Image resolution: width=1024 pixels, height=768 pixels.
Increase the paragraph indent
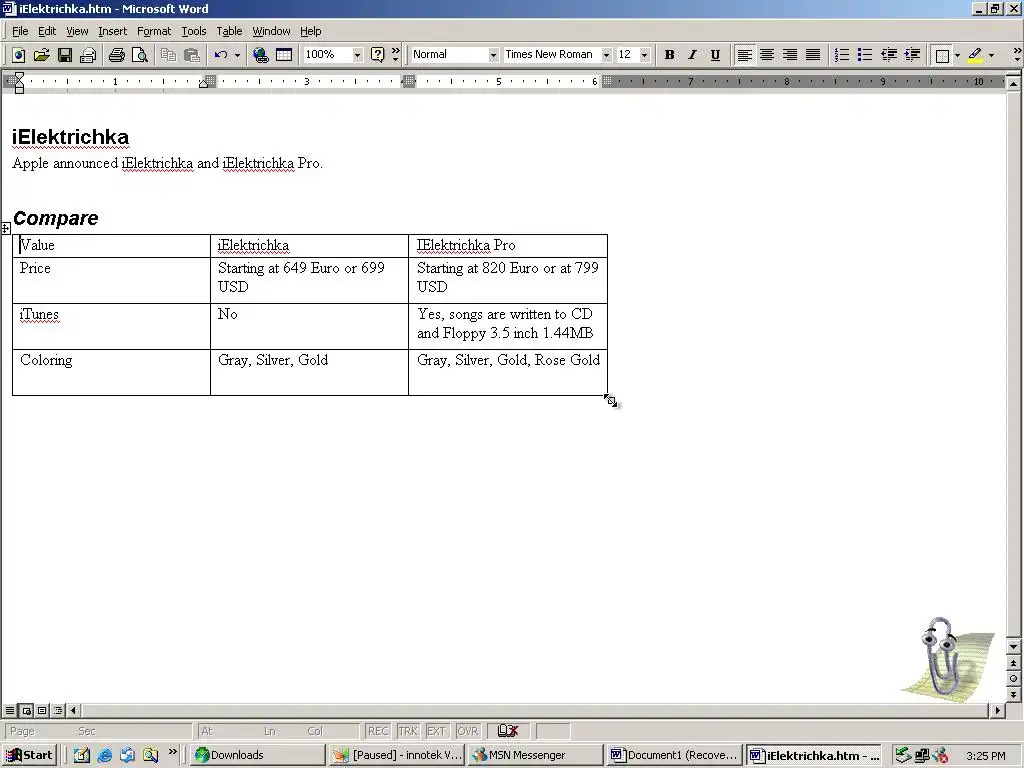[x=912, y=55]
